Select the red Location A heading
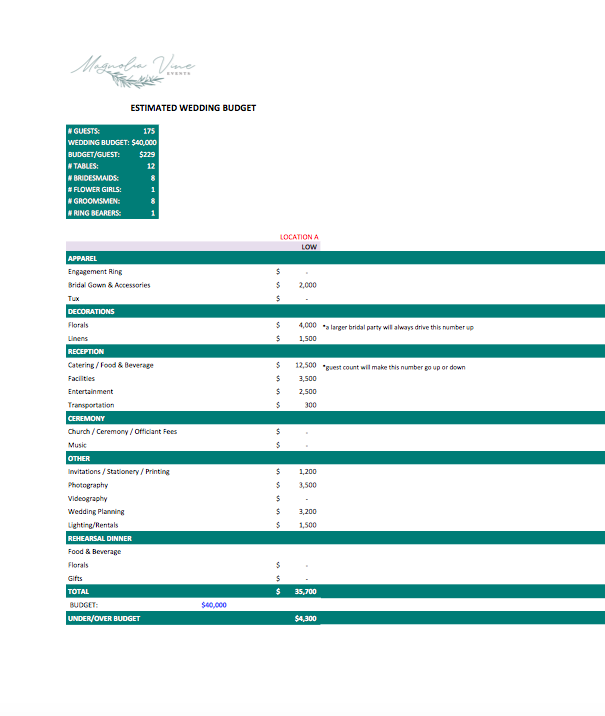Screen dimensions: 605x716 (x=299, y=237)
